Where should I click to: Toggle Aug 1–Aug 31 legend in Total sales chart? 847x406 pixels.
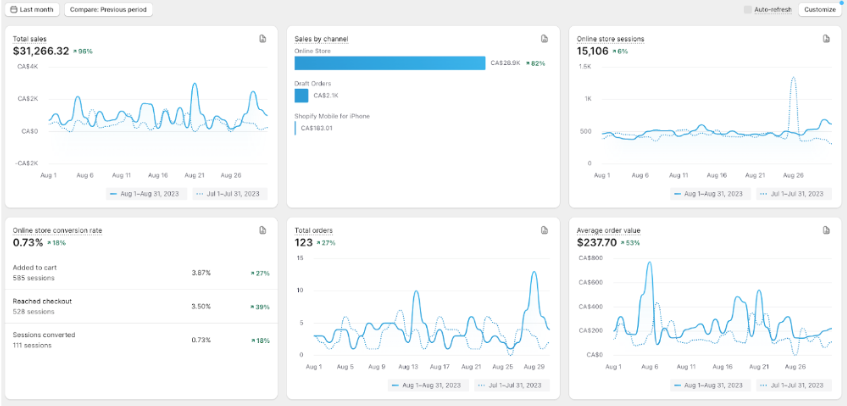pyautogui.click(x=146, y=194)
